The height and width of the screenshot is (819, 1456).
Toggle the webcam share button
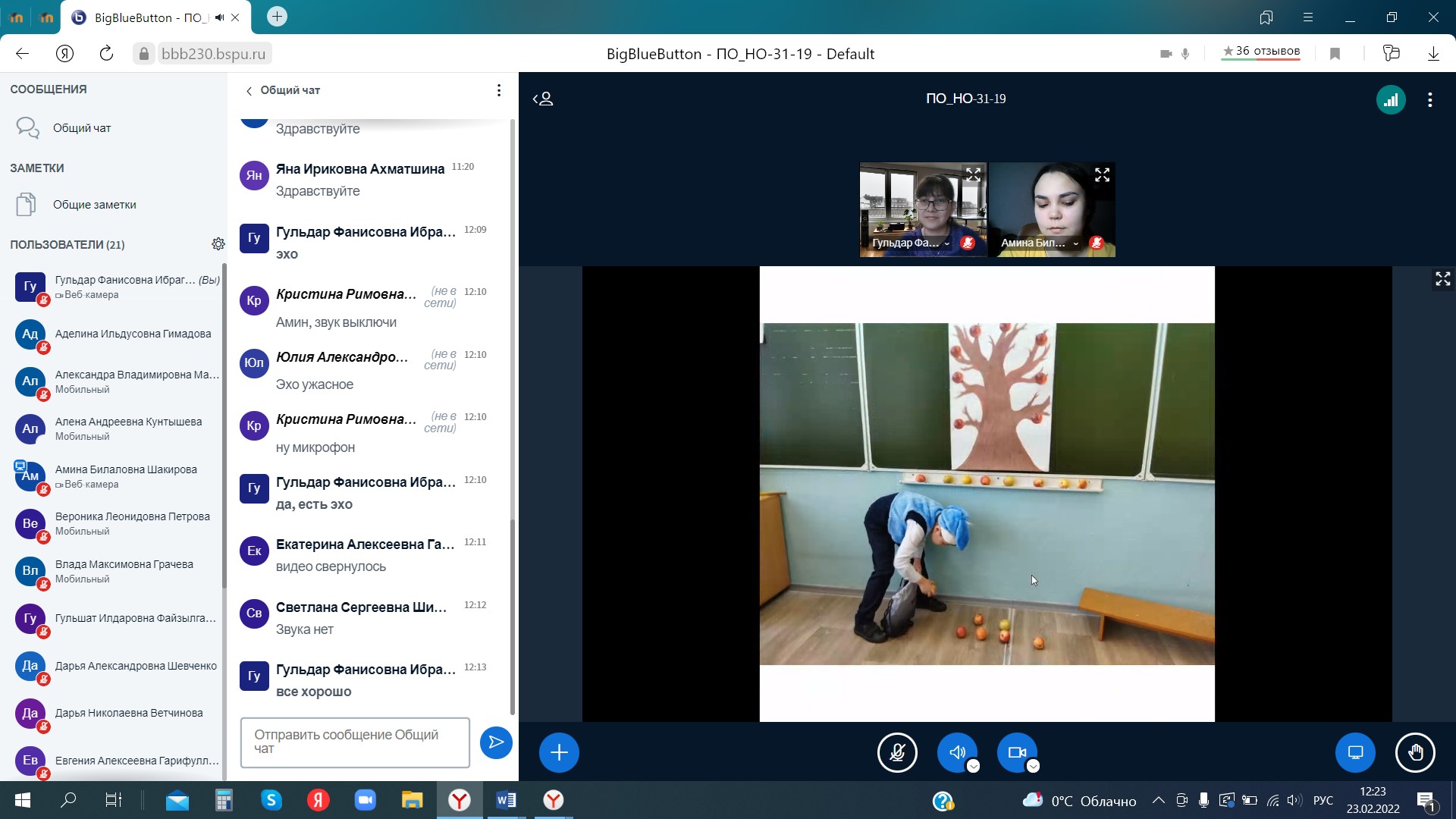[1016, 752]
